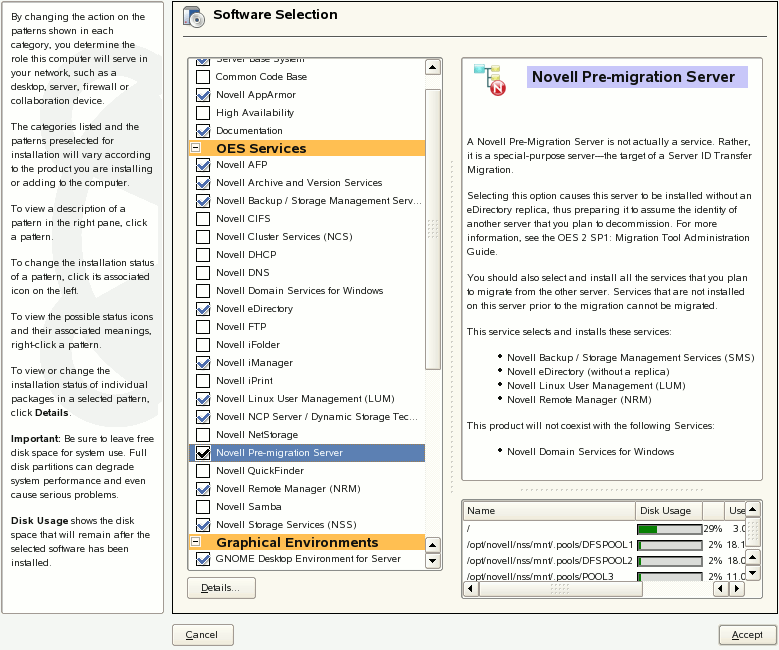This screenshot has height=650, width=779.
Task: Enable the High Availability pattern checkbox
Action: (203, 113)
